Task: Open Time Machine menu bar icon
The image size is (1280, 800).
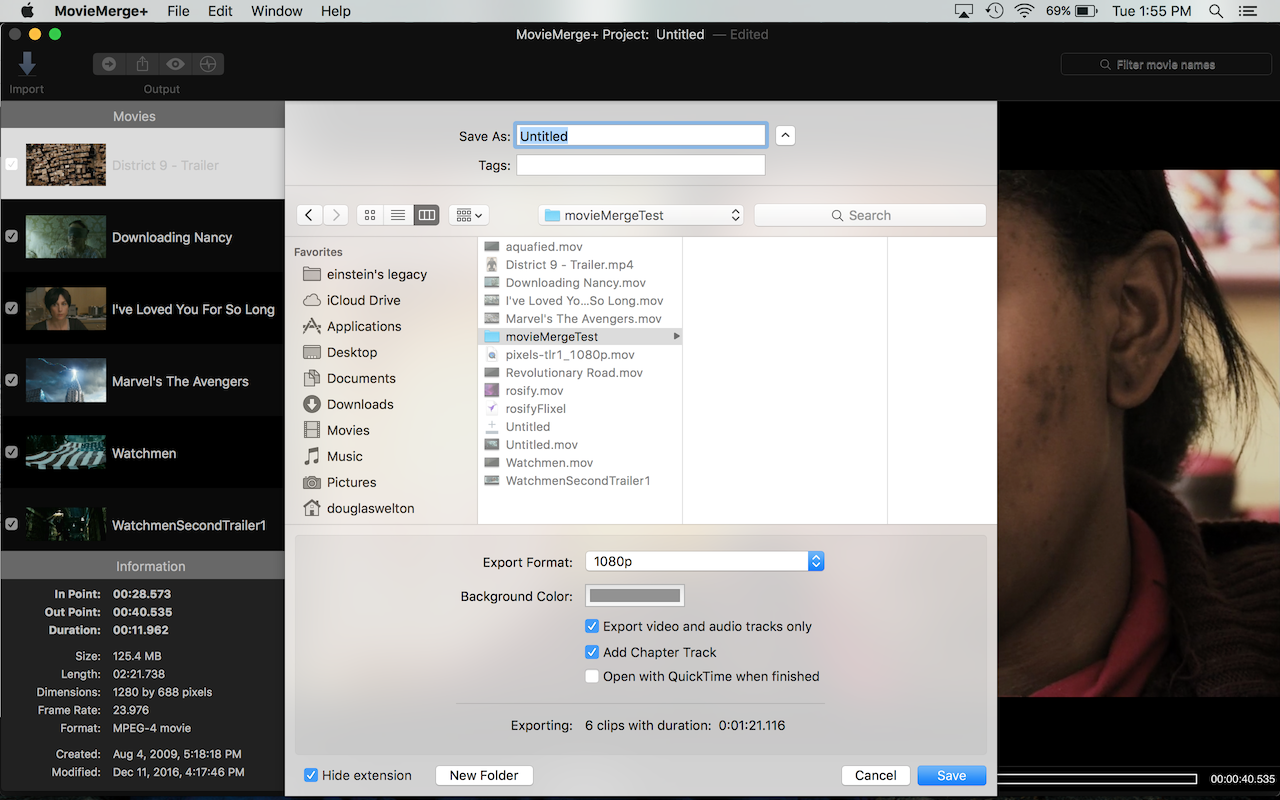Action: [994, 11]
